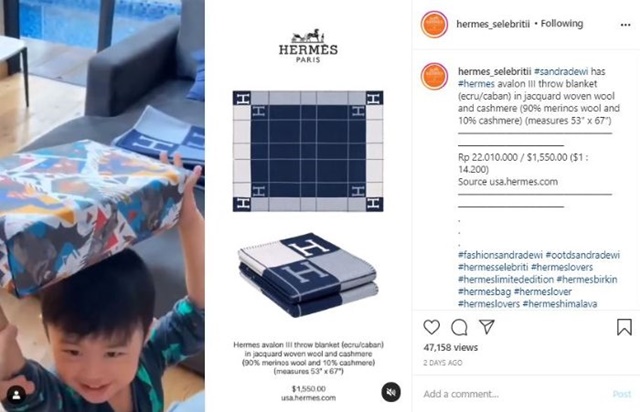Open the hermes_selebritii username in the header
This screenshot has width=640, height=412.
tap(493, 24)
